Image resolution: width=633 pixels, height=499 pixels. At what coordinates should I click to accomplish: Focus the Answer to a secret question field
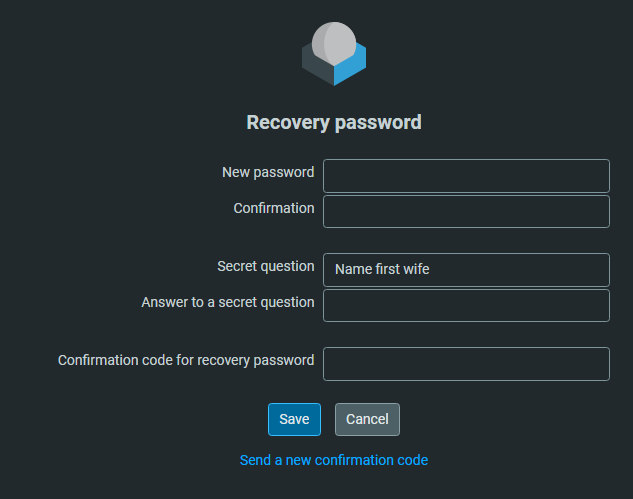(x=466, y=306)
